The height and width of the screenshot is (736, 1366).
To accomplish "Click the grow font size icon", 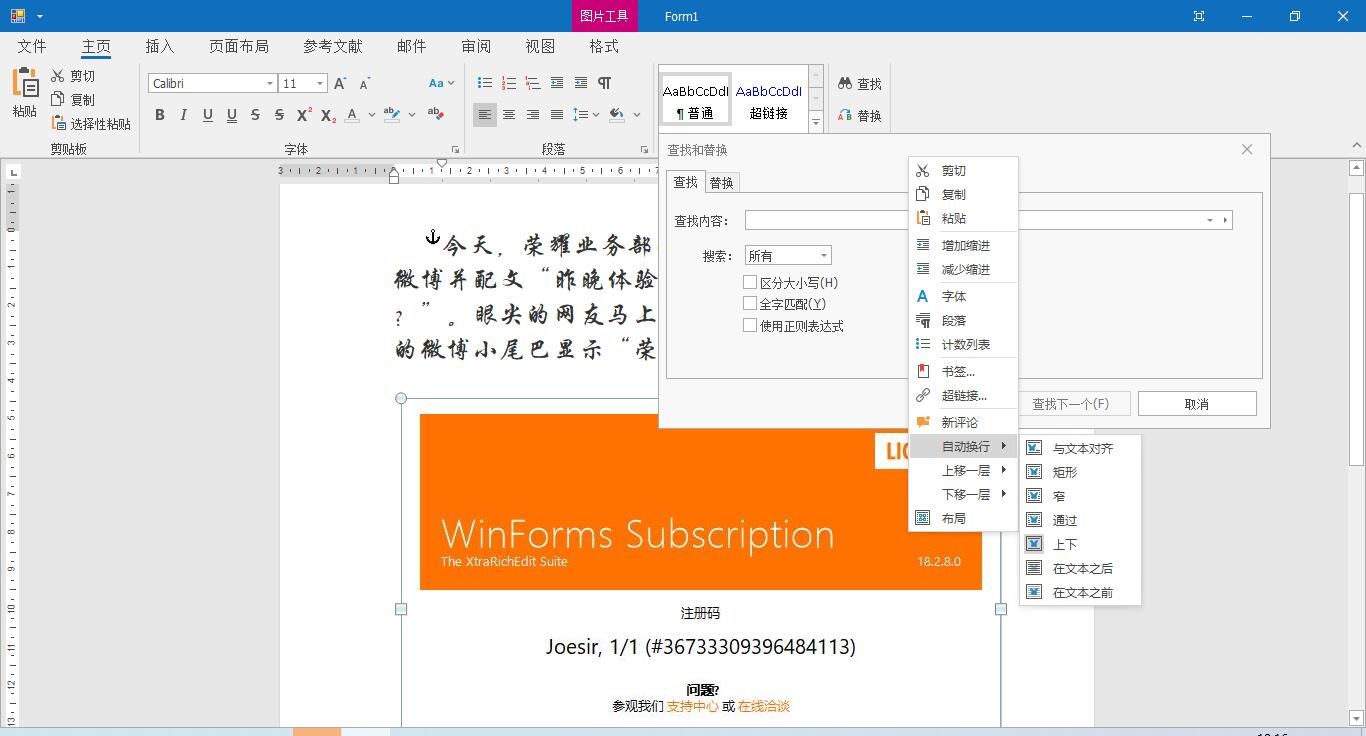I will [340, 84].
